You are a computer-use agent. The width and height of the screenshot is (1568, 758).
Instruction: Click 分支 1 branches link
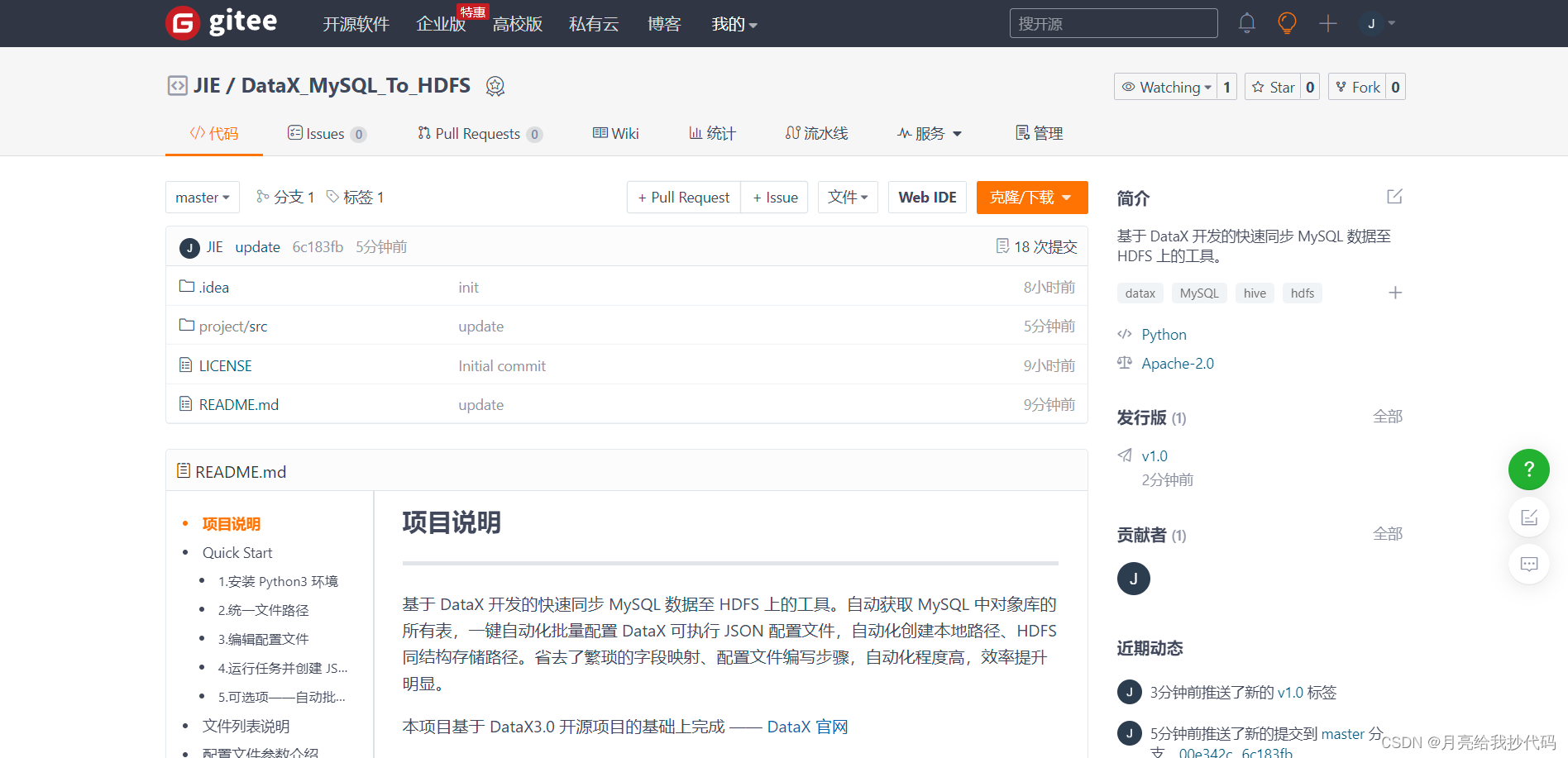pos(285,197)
